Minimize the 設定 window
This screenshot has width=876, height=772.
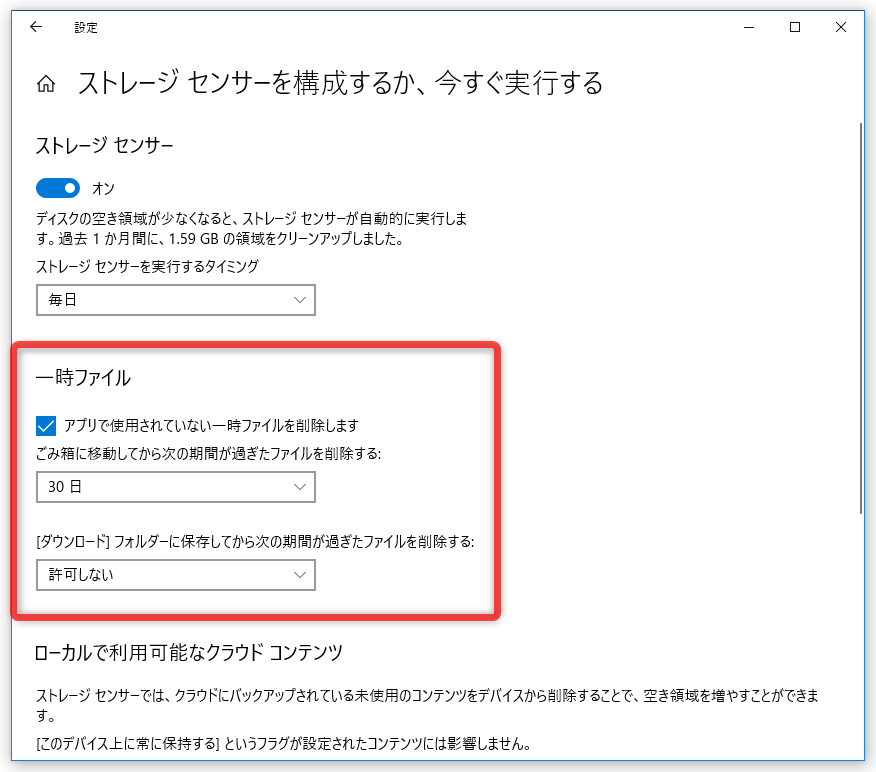tap(749, 27)
